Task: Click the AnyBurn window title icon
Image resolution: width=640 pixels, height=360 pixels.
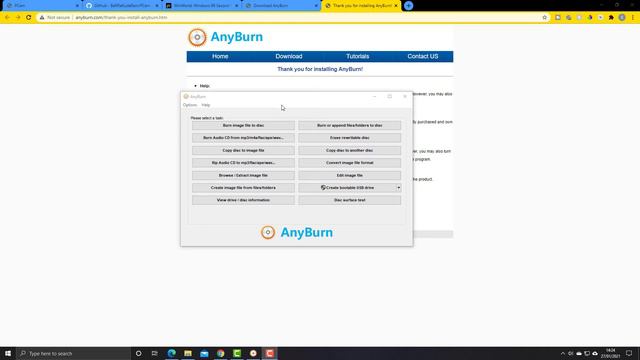Action: [186, 96]
